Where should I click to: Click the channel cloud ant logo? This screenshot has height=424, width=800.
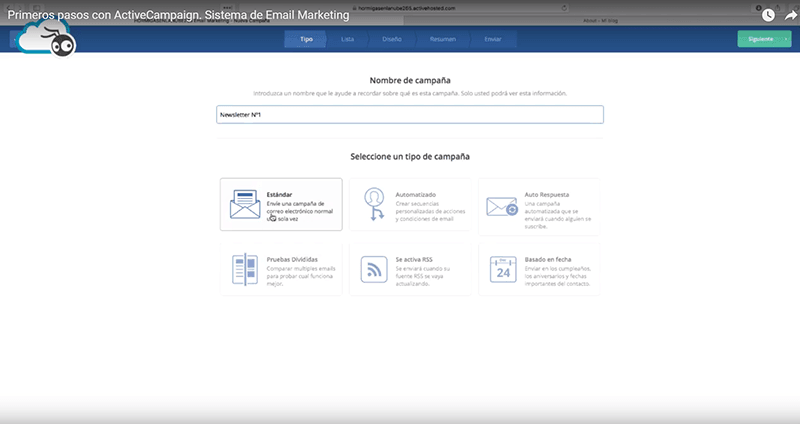point(46,39)
